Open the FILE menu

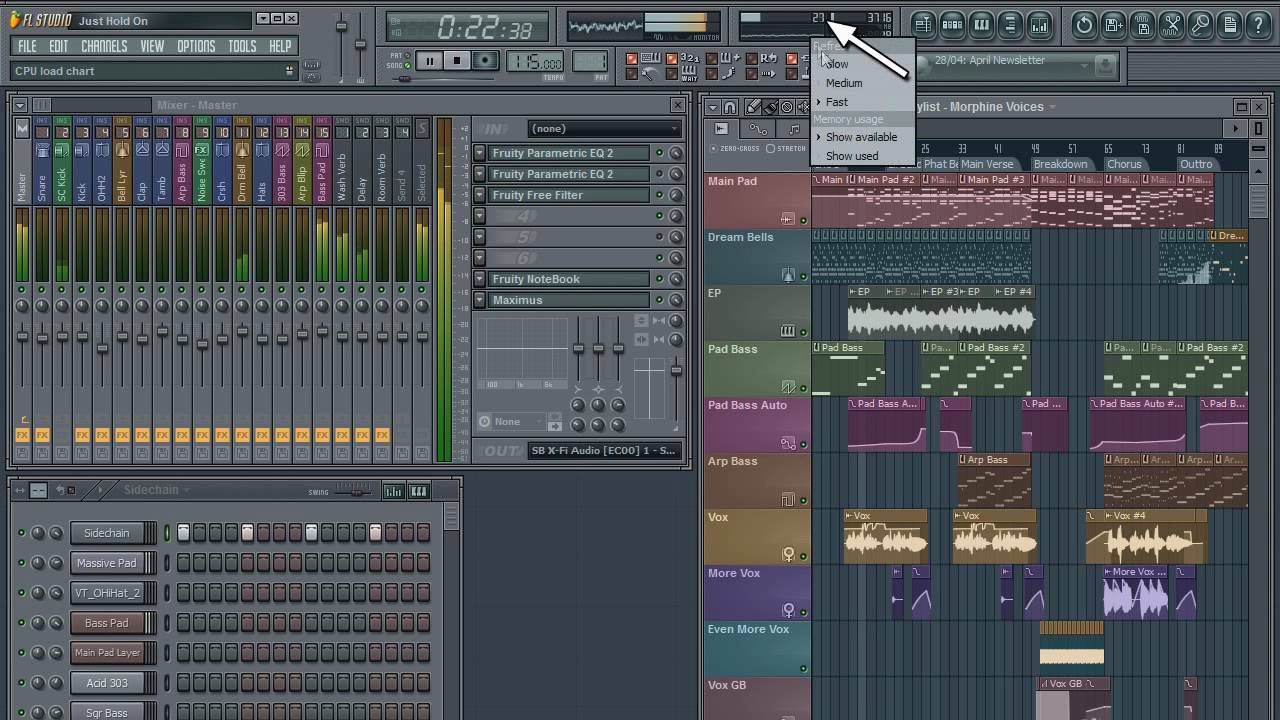tap(27, 46)
